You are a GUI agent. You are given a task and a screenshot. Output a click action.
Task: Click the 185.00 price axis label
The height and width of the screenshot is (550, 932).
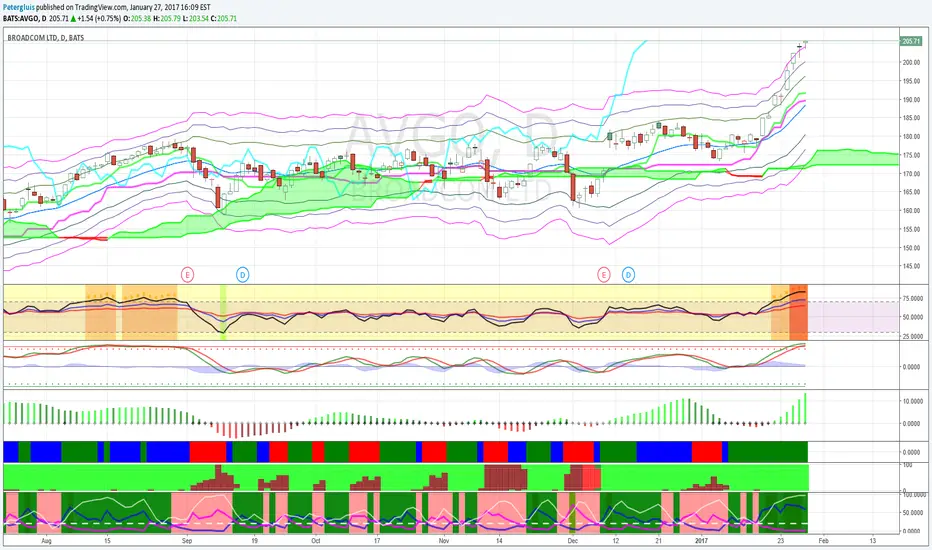tap(911, 118)
